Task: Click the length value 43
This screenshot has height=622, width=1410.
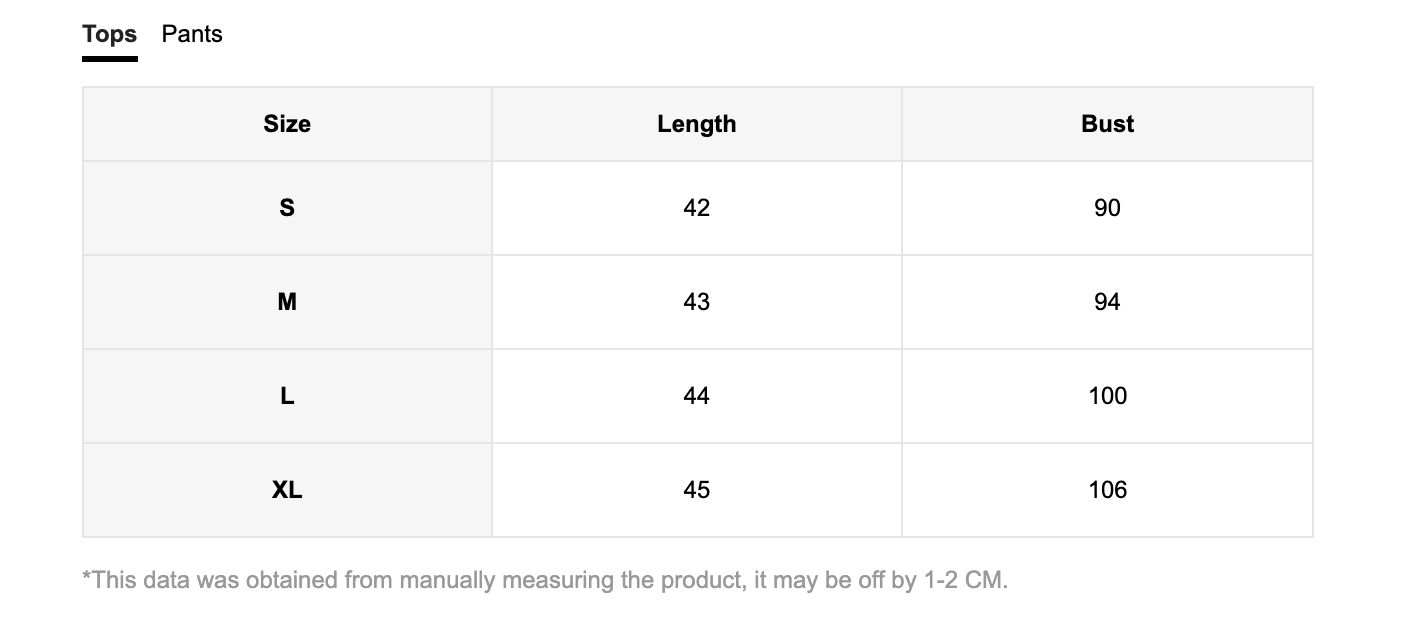Action: (697, 302)
